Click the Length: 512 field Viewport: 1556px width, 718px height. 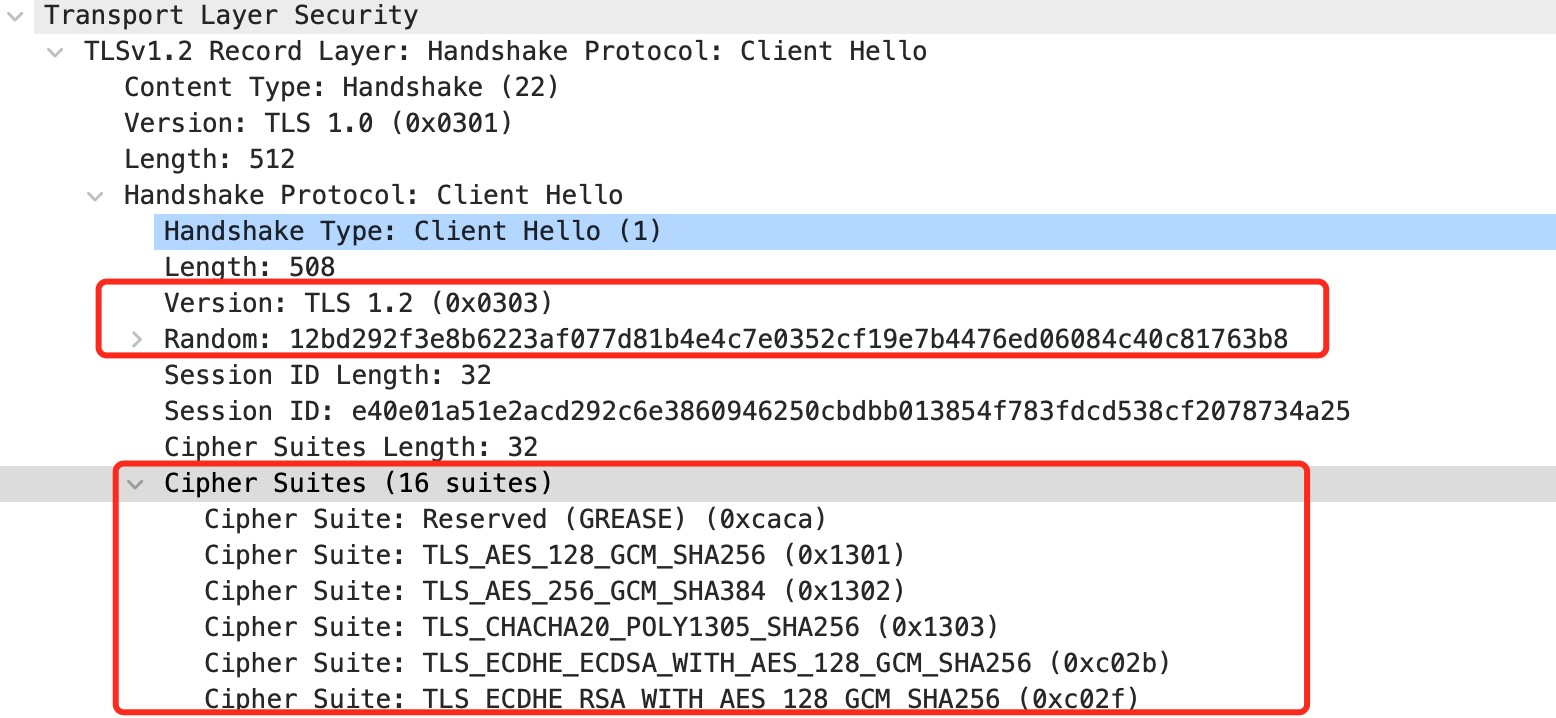209,159
